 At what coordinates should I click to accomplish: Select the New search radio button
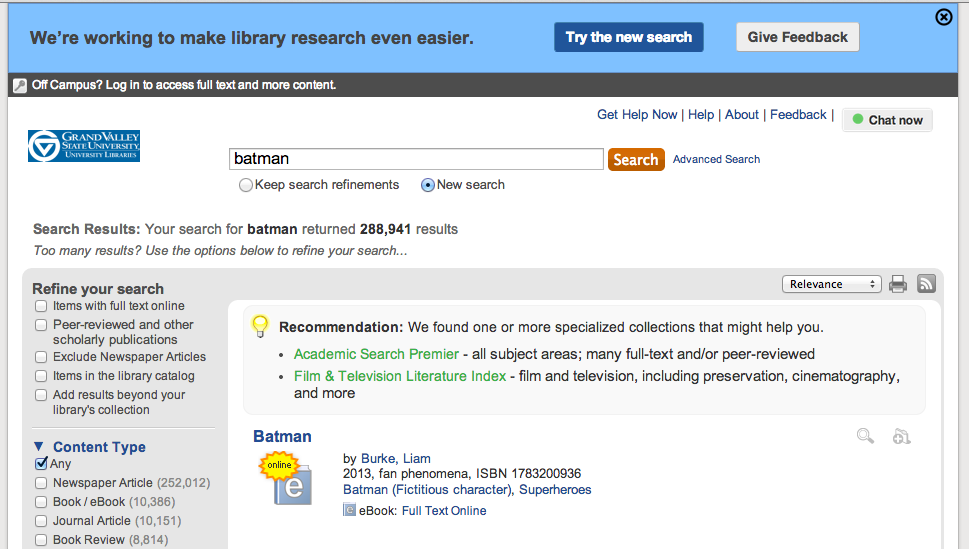428,185
